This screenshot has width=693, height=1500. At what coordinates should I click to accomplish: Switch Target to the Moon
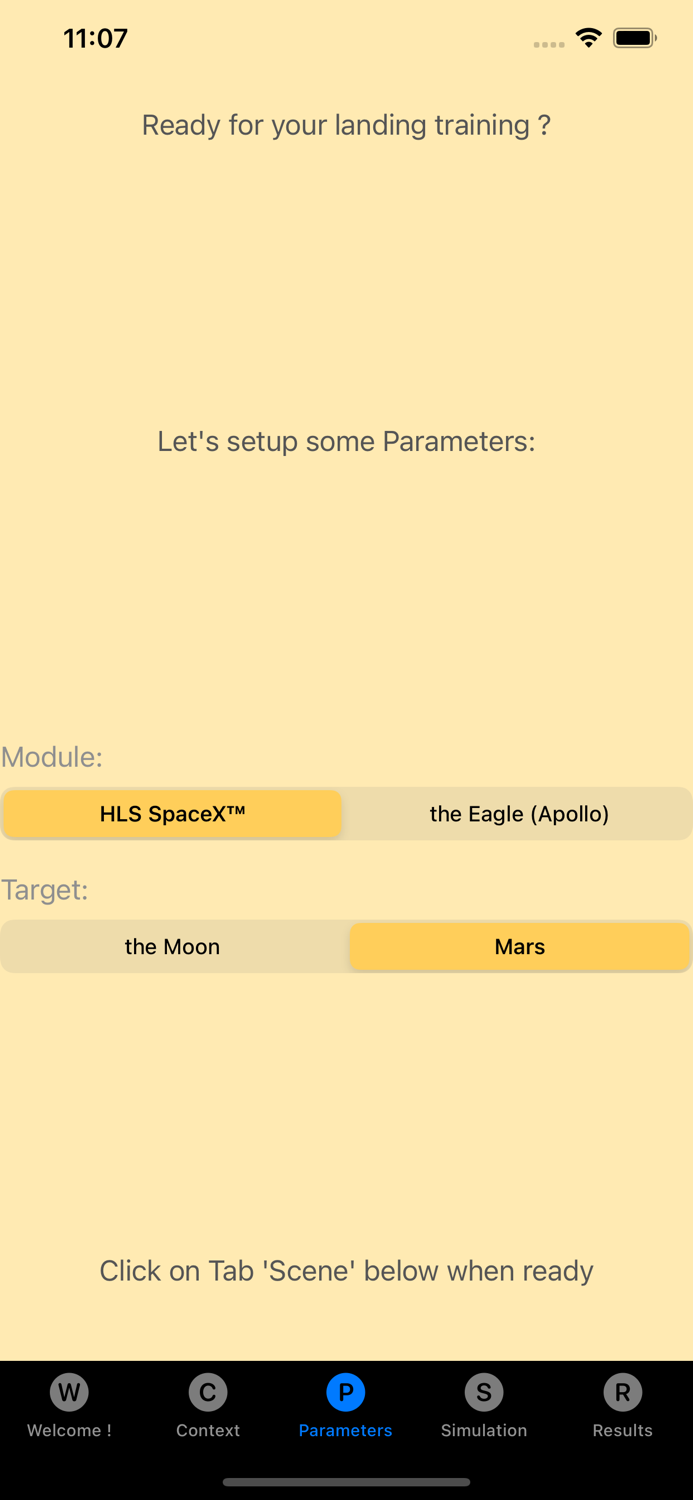(x=172, y=946)
